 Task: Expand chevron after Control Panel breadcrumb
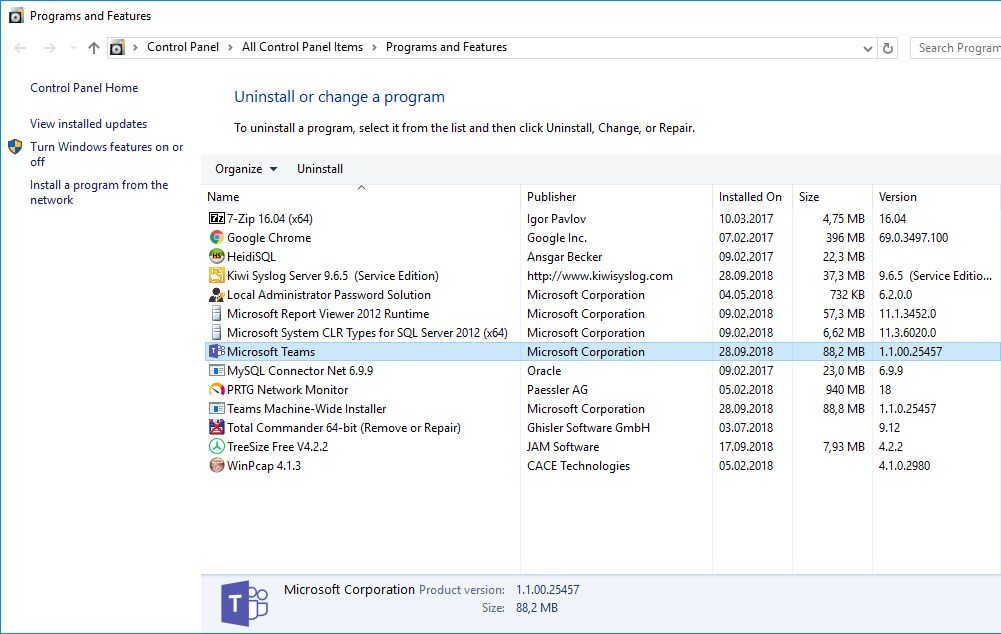230,48
